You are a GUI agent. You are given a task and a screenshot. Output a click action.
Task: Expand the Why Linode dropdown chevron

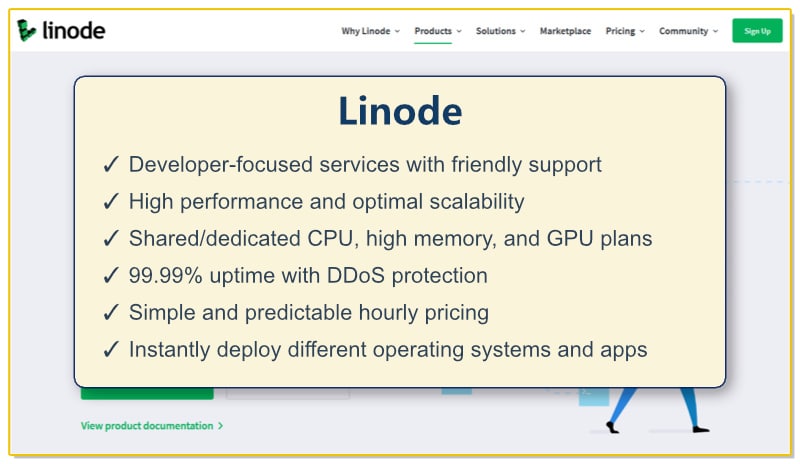(x=397, y=31)
